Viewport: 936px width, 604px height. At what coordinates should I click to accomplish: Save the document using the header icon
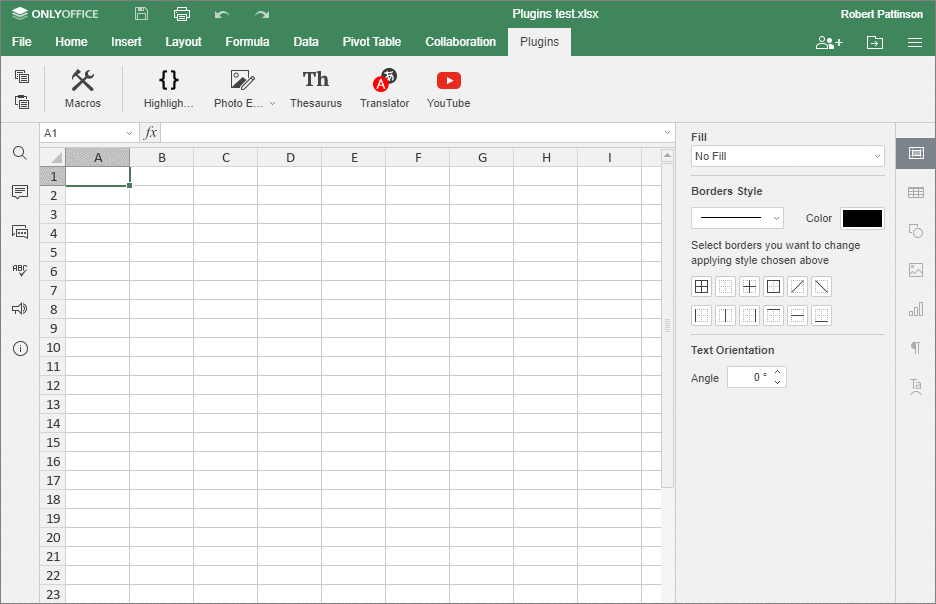[x=141, y=14]
